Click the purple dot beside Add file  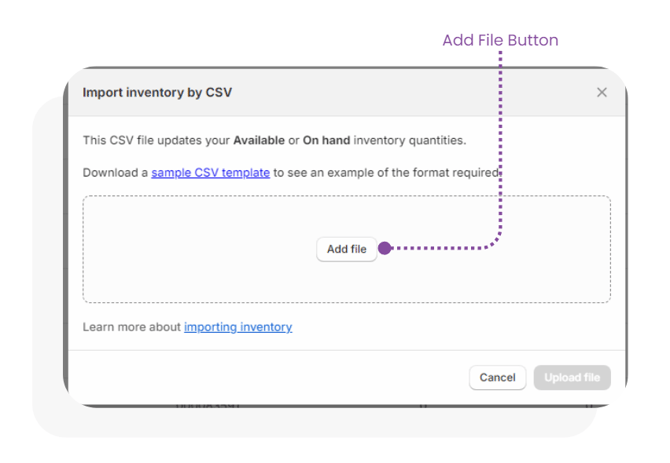[x=385, y=248]
